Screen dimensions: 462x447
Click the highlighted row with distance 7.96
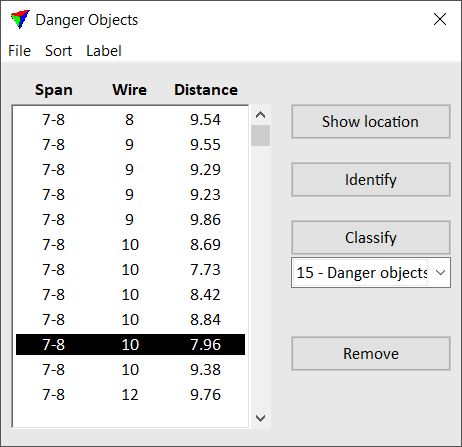130,345
